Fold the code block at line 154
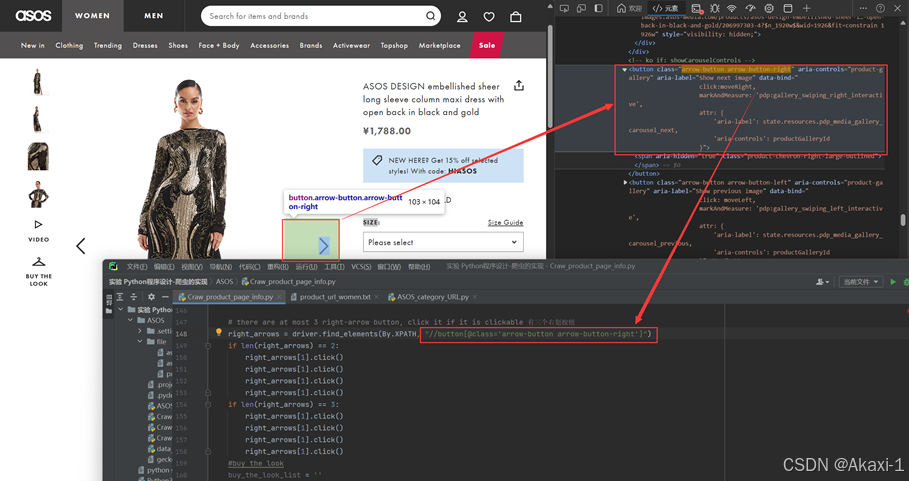 (x=208, y=405)
